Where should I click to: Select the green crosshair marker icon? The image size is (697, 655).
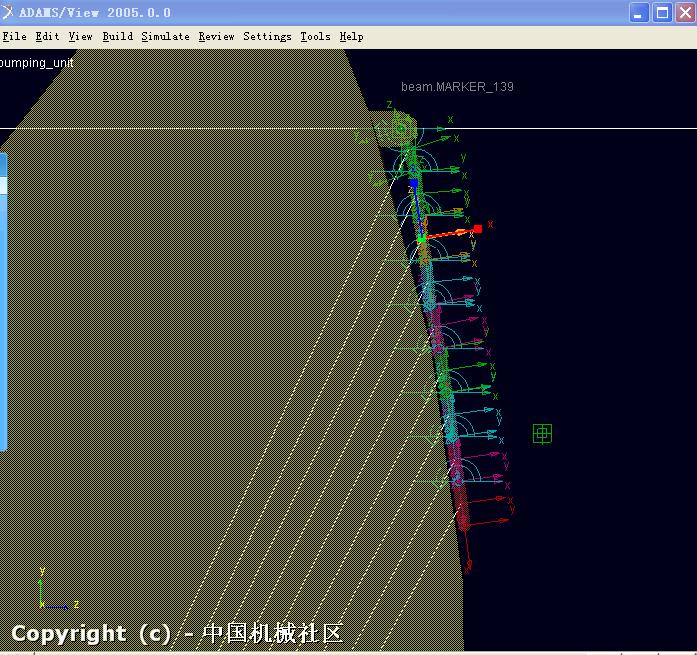[542, 433]
